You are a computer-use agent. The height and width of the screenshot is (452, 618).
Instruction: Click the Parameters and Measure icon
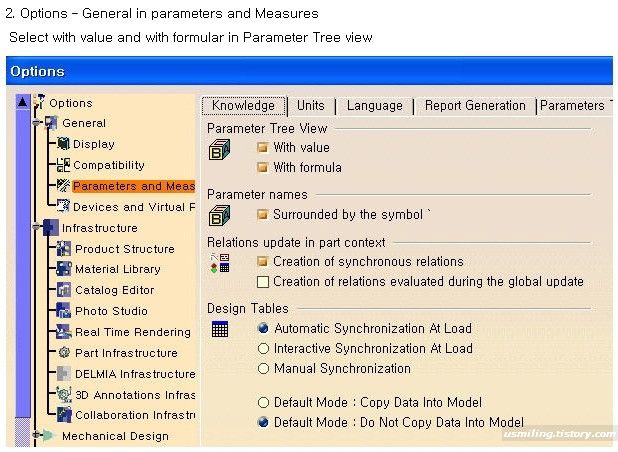tap(63, 186)
